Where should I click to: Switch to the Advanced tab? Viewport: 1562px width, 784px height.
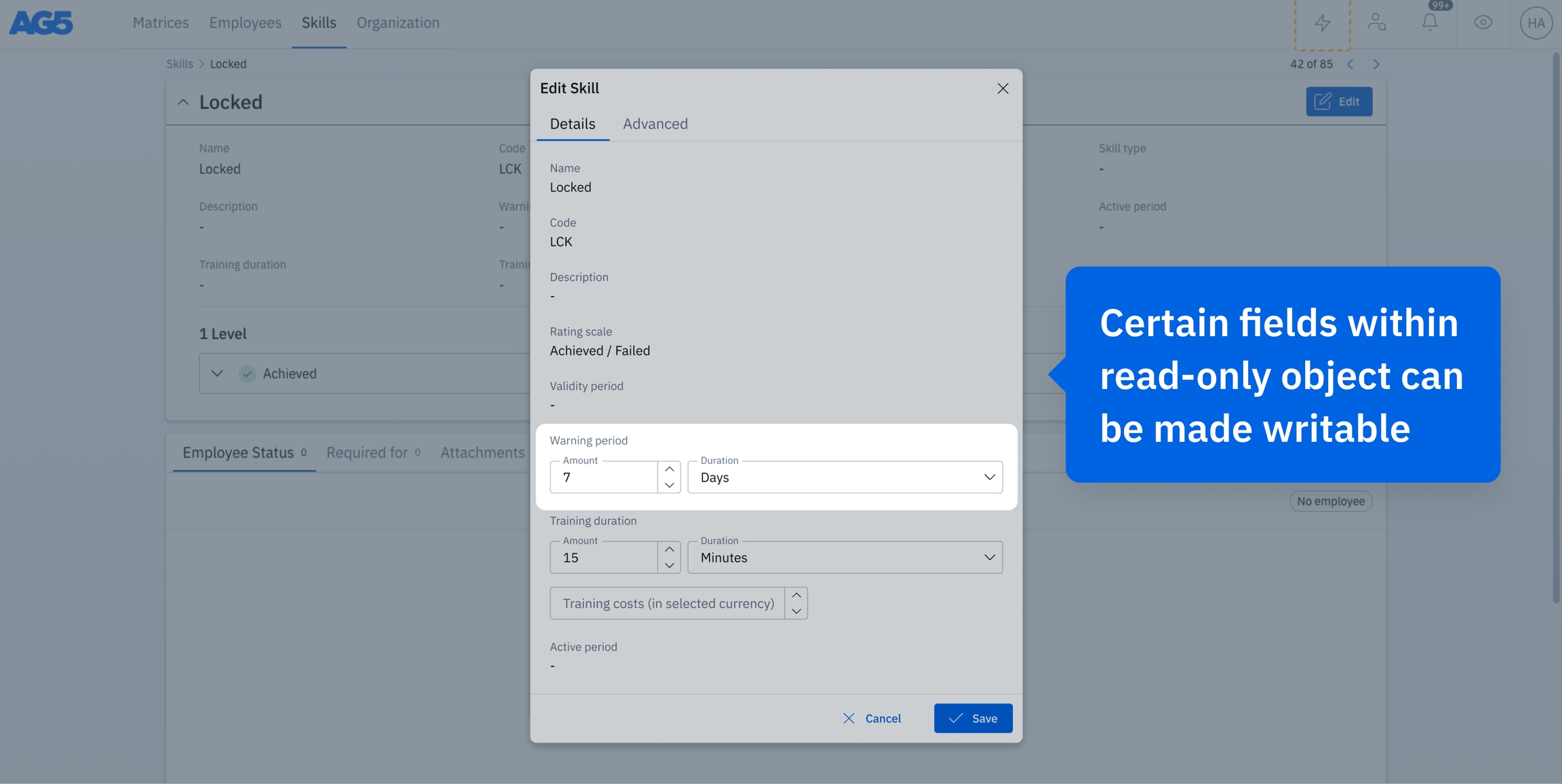655,124
